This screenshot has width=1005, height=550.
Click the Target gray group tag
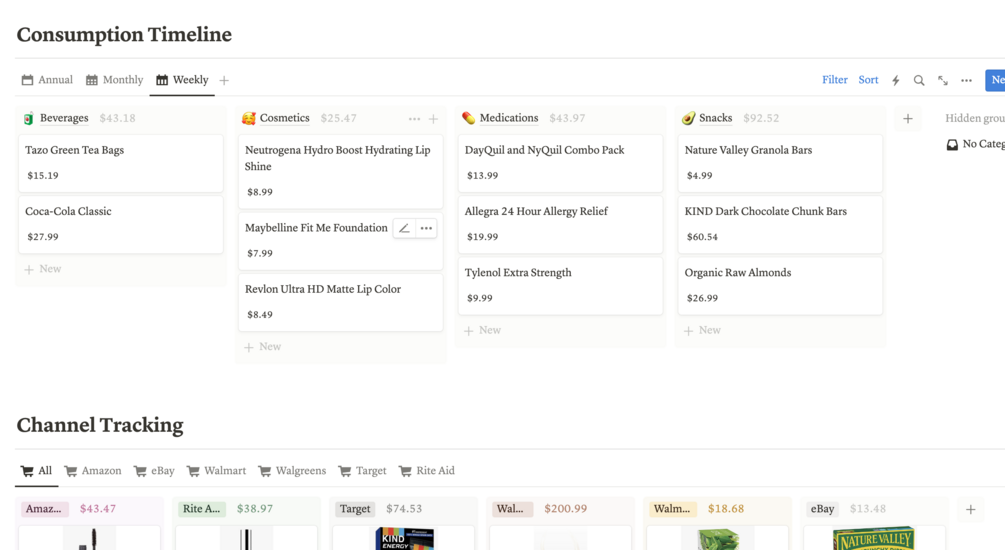pos(355,509)
